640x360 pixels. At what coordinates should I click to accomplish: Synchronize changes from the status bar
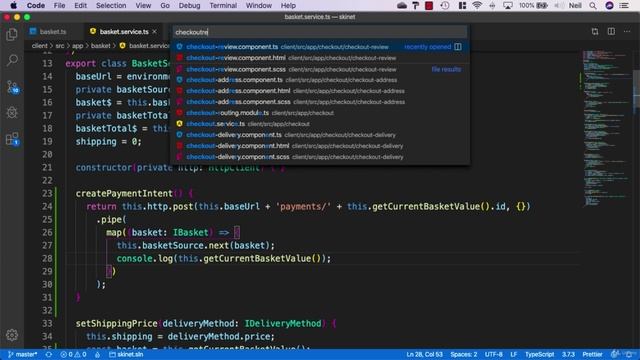49,354
